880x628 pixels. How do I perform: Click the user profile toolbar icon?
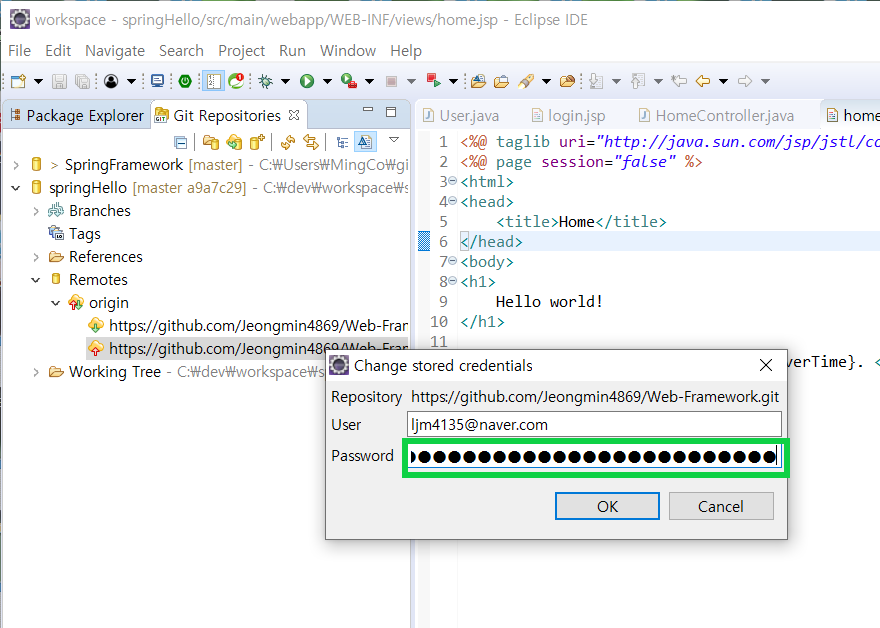111,81
